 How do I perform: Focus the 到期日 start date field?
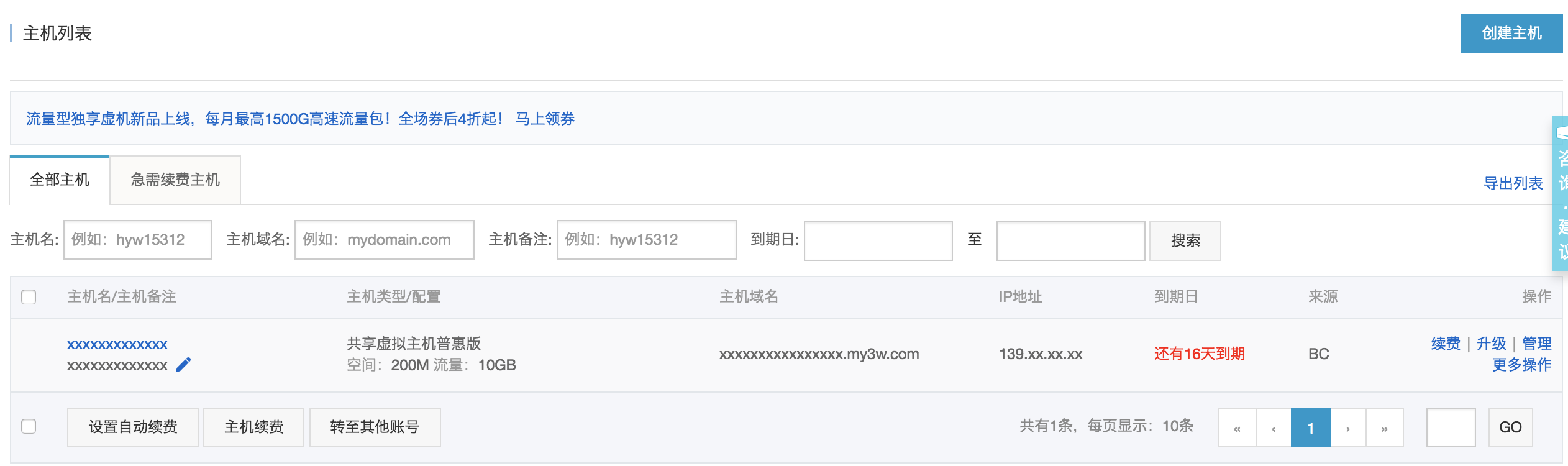[878, 241]
